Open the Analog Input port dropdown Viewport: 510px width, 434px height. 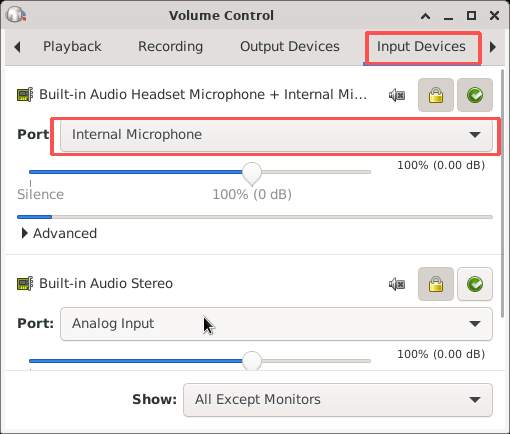click(x=276, y=324)
